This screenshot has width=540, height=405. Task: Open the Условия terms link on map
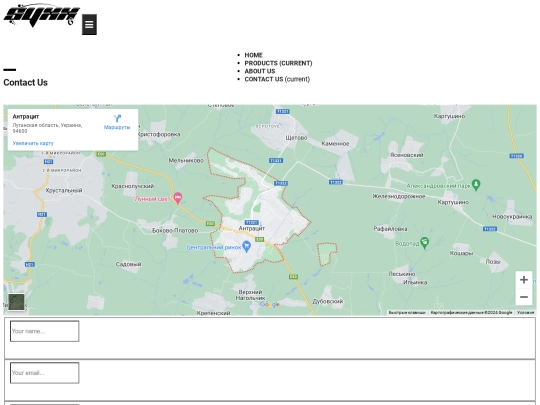pyautogui.click(x=526, y=312)
